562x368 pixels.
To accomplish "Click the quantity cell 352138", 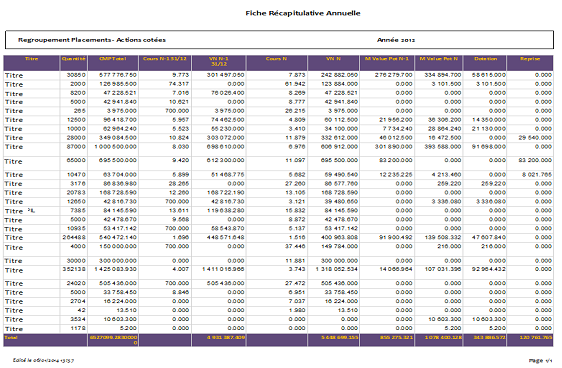I will point(74,269).
